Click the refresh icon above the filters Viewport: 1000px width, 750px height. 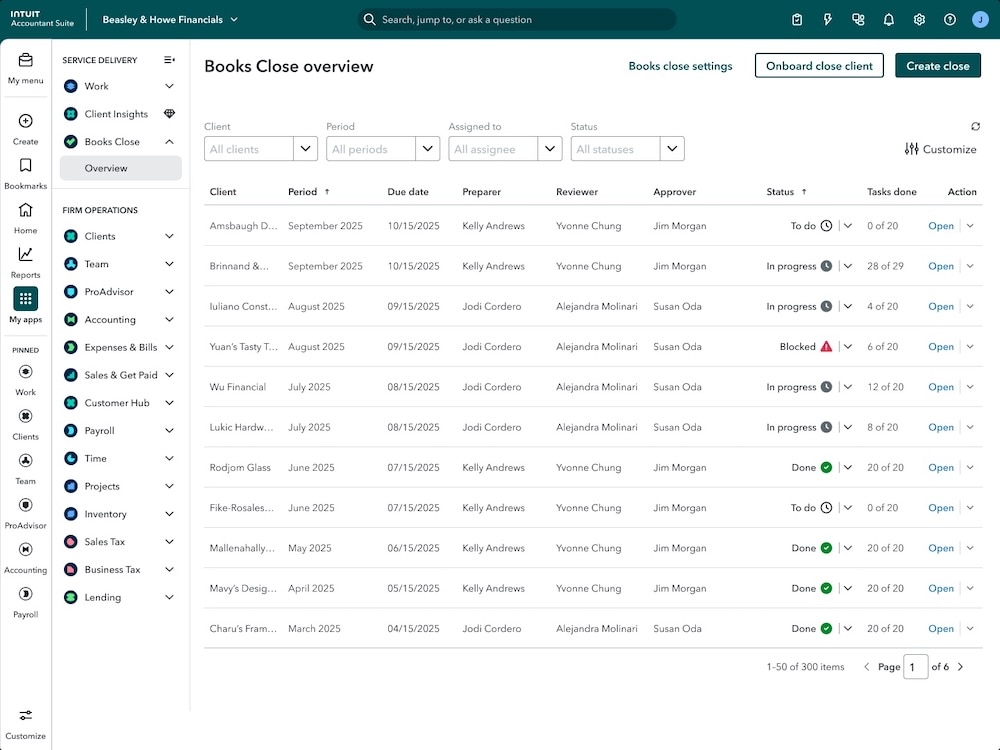point(975,127)
